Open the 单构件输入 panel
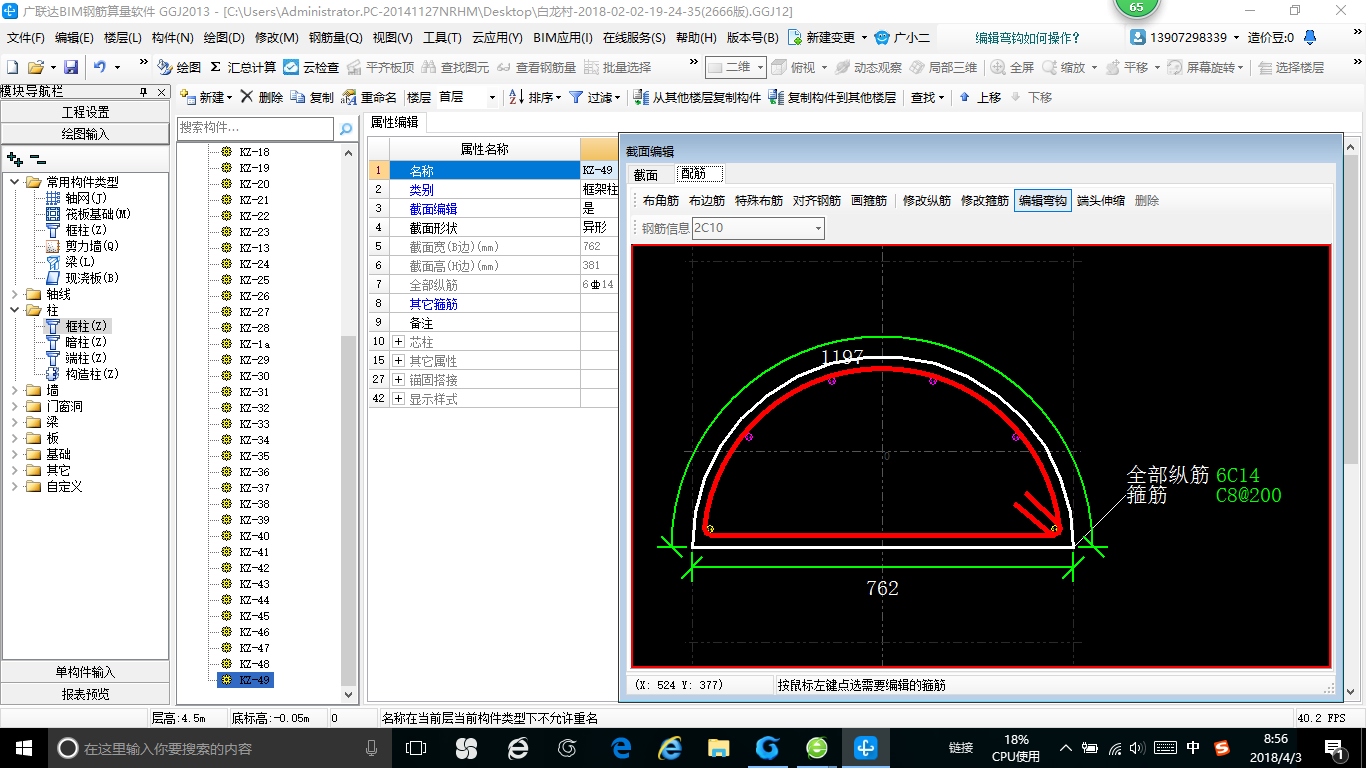 pyautogui.click(x=85, y=672)
